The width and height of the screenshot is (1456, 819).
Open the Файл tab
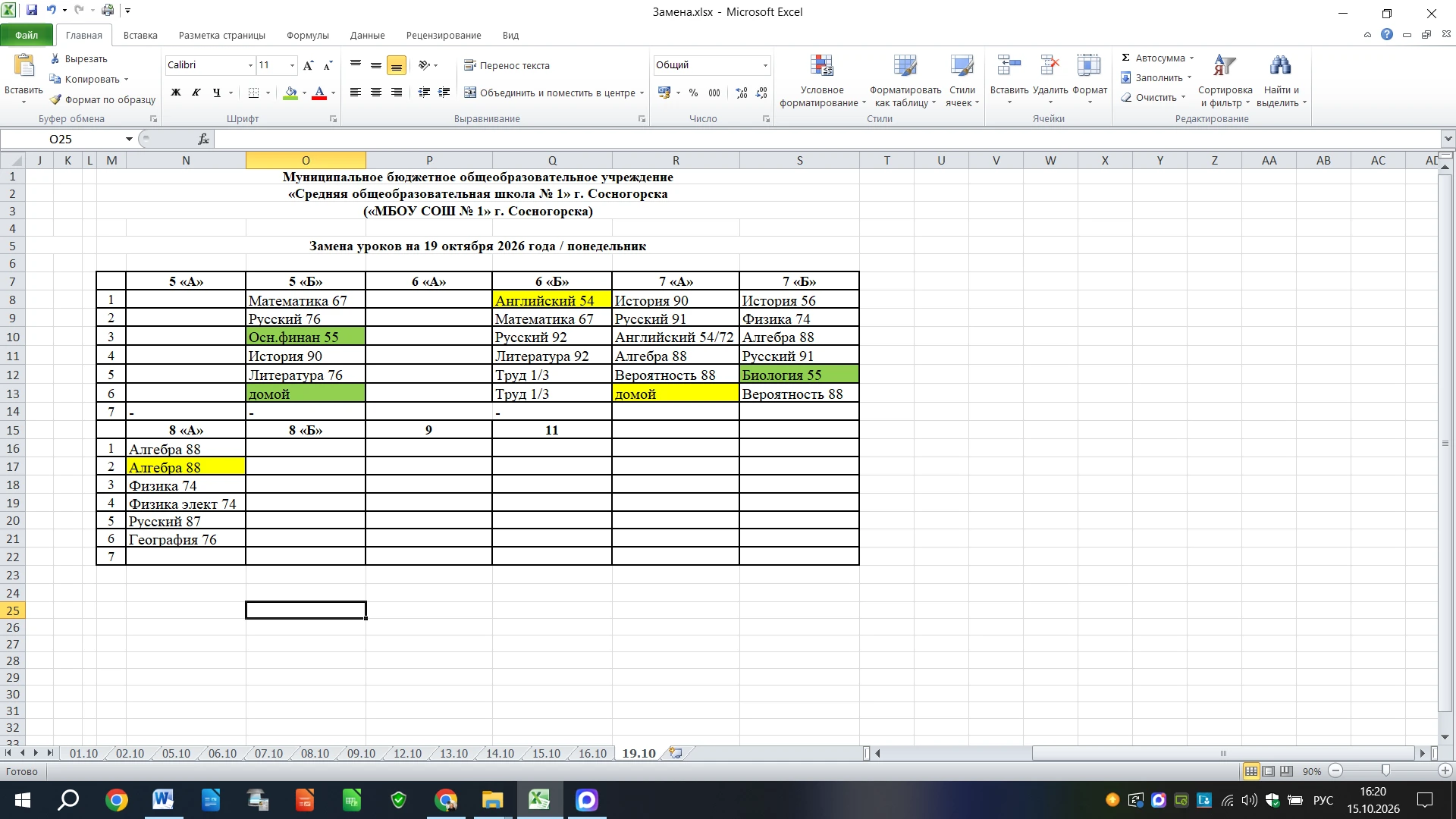coord(27,35)
